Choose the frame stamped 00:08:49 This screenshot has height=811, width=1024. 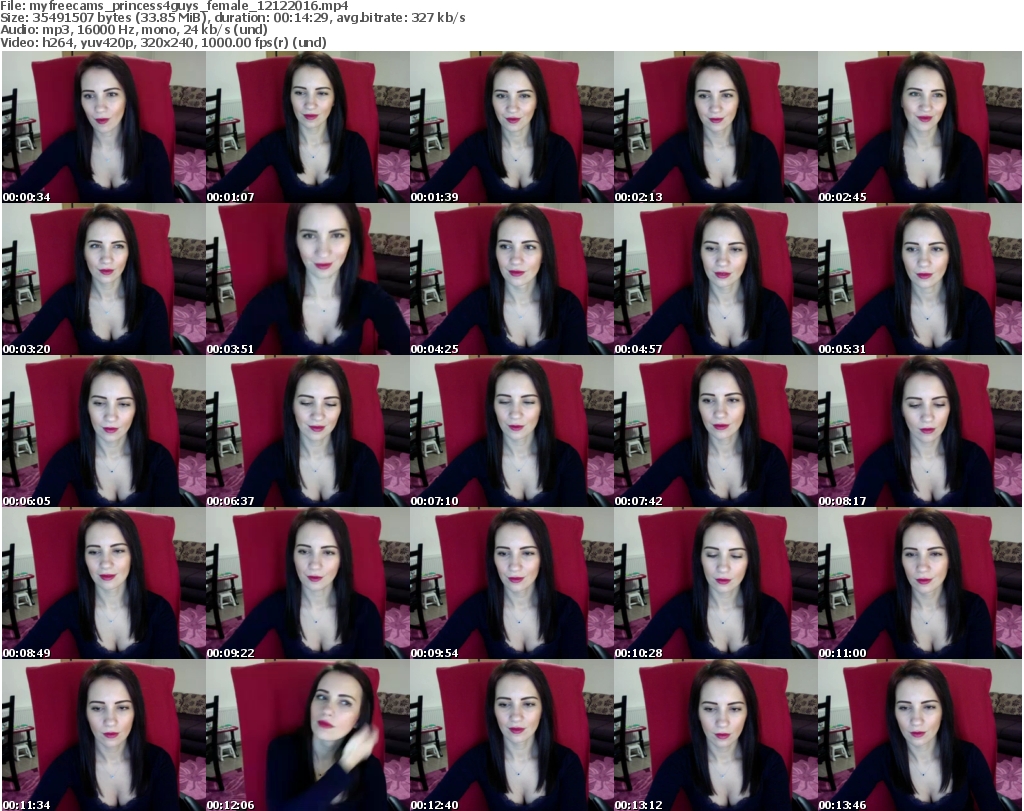104,583
